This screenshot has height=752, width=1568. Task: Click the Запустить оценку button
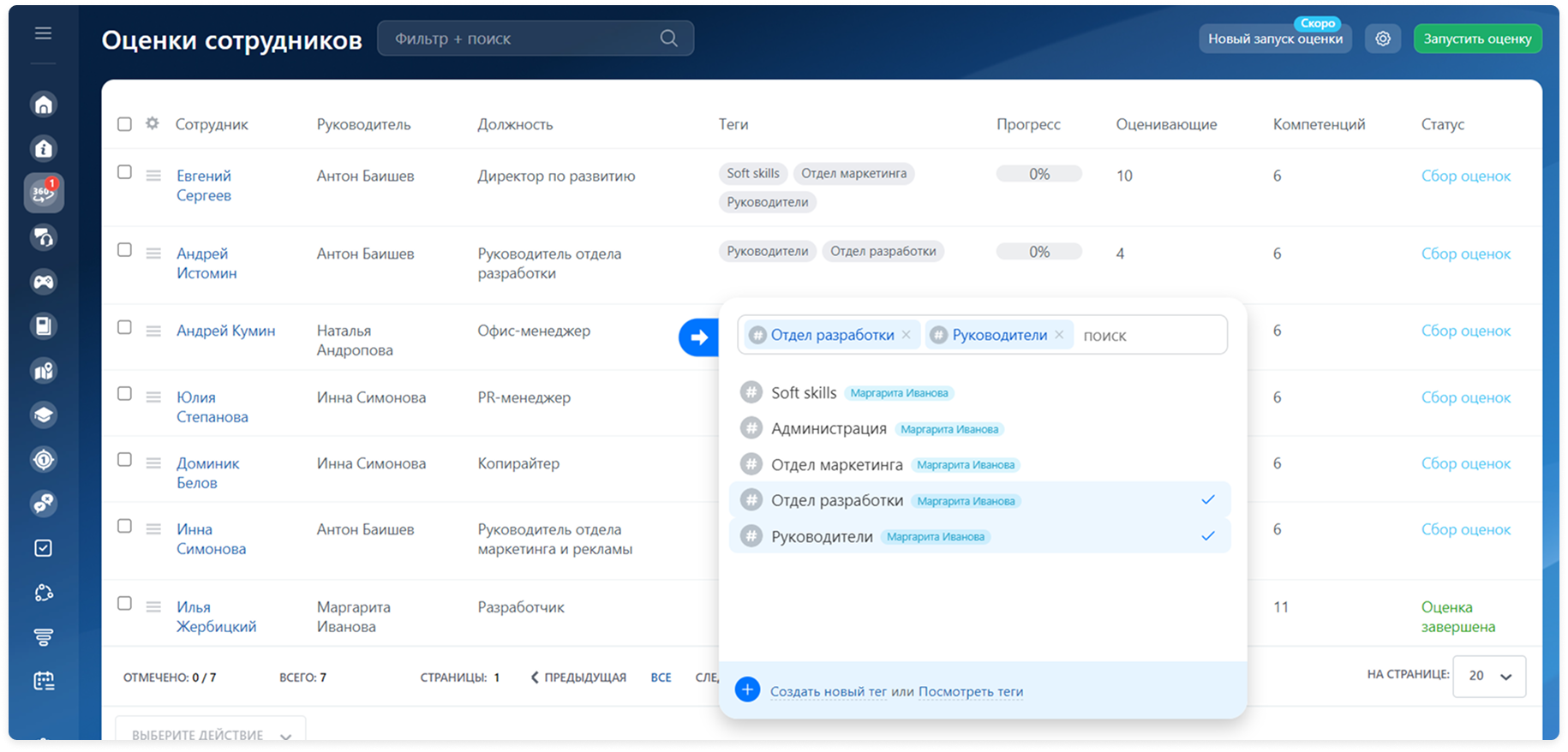point(1477,39)
